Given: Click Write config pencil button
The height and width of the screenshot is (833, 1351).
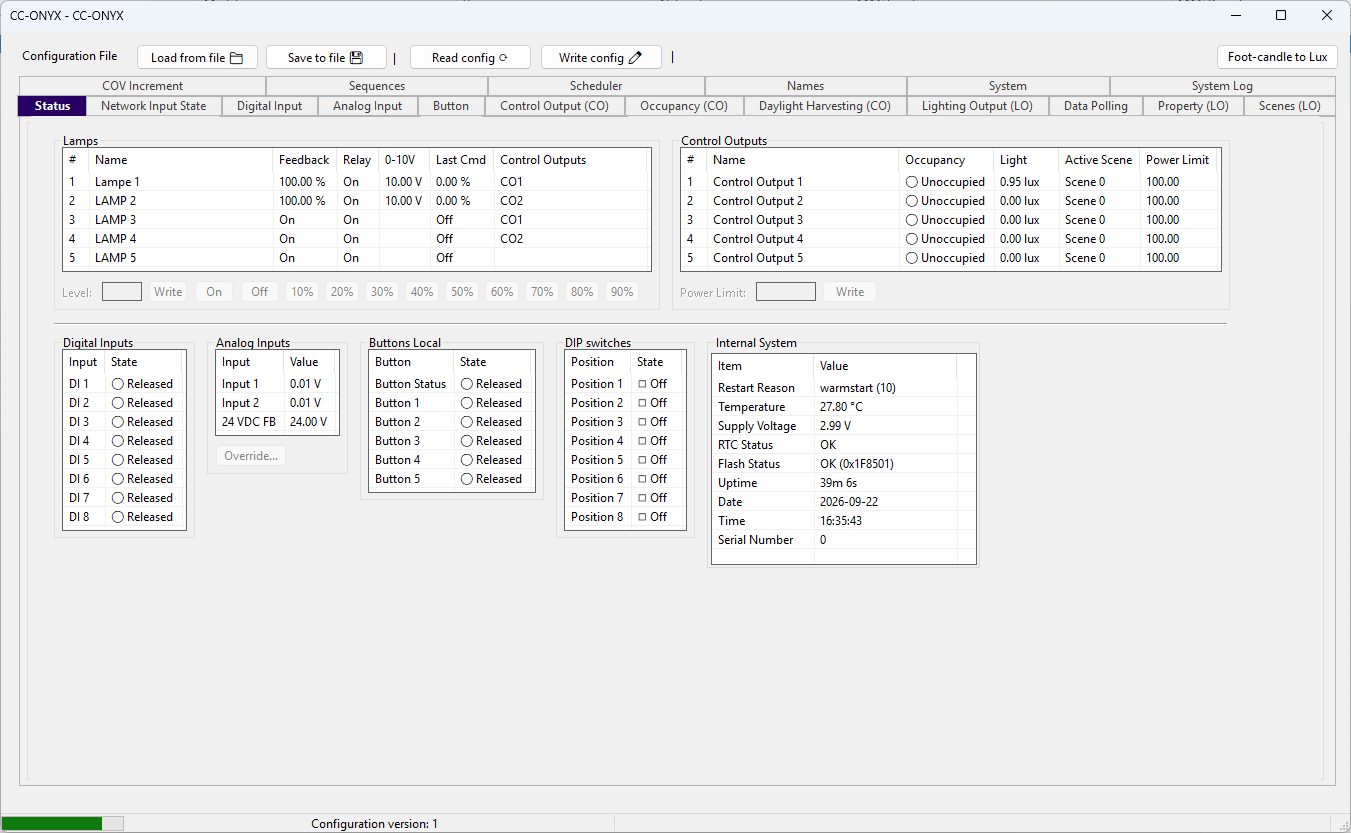Looking at the screenshot, I should tap(601, 58).
